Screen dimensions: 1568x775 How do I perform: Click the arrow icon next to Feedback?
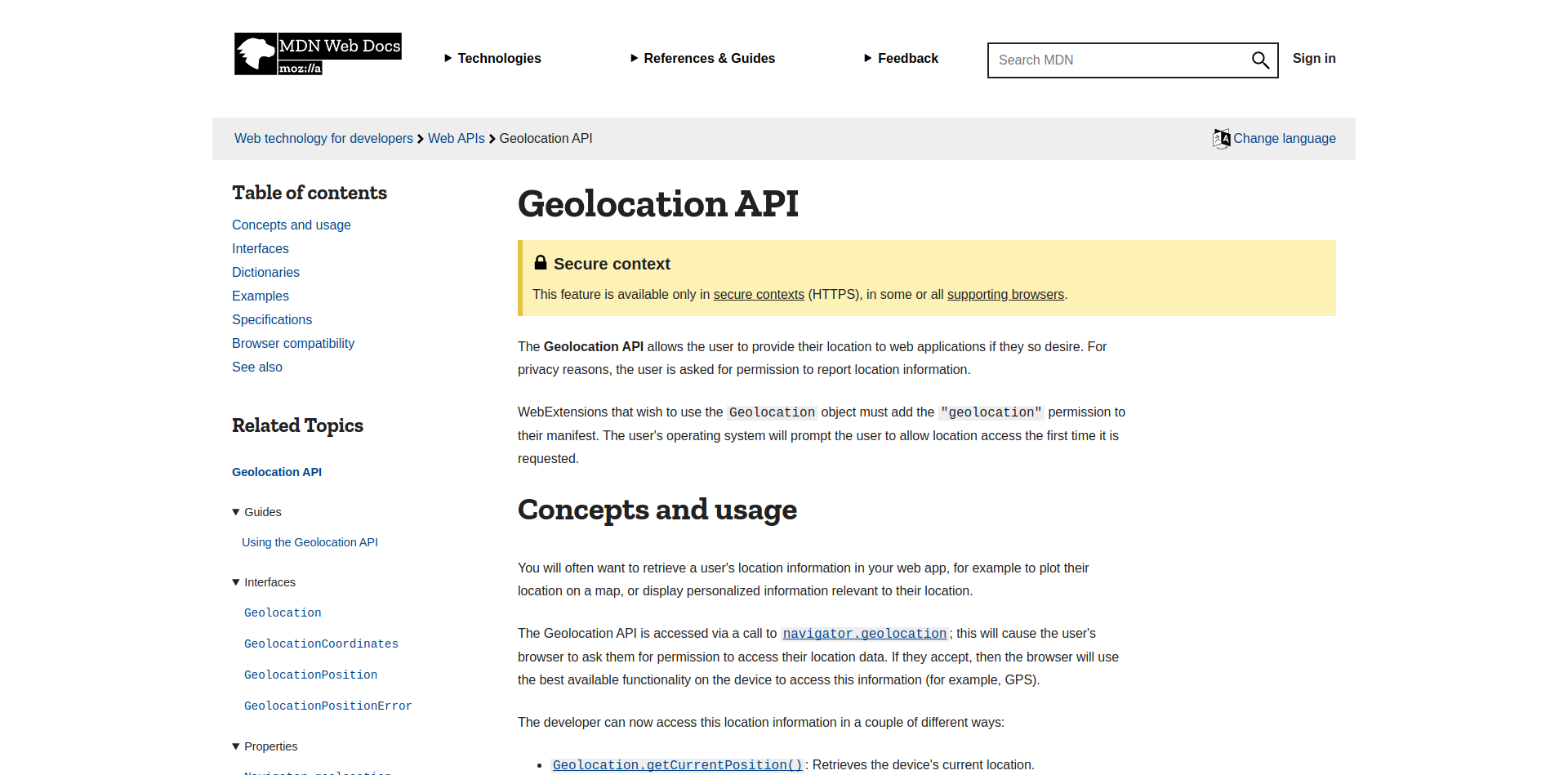867,58
